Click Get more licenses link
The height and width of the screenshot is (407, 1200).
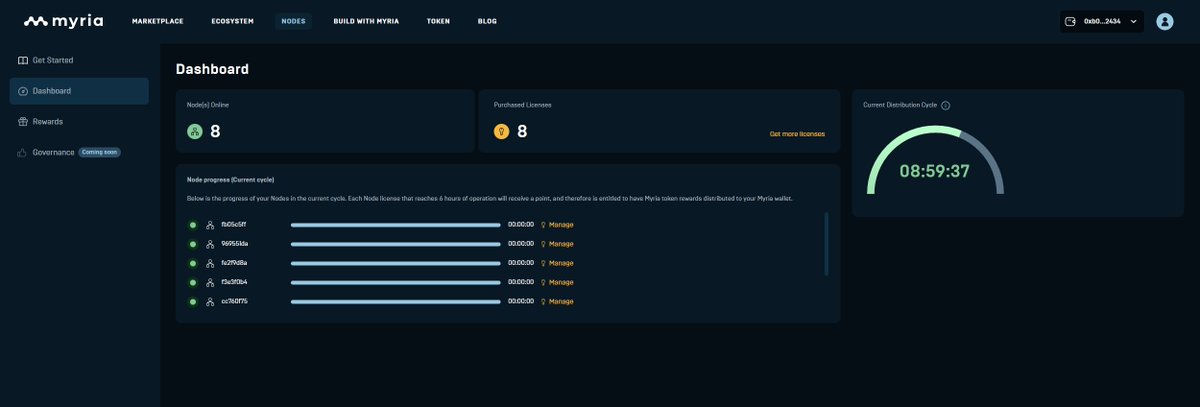[797, 133]
